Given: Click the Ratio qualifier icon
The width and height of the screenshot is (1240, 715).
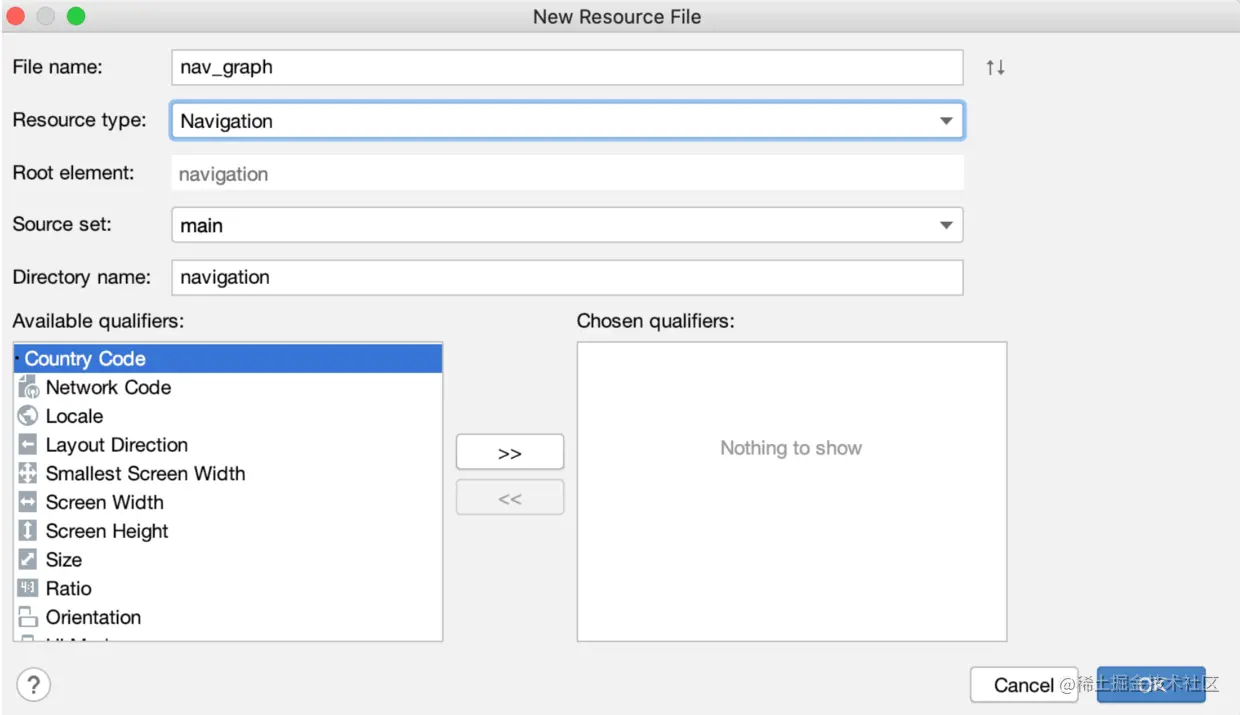Looking at the screenshot, I should coord(28,588).
